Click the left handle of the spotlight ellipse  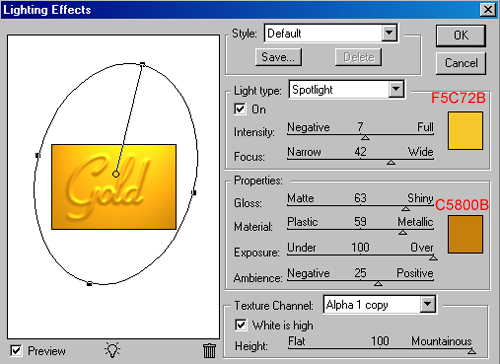point(38,155)
